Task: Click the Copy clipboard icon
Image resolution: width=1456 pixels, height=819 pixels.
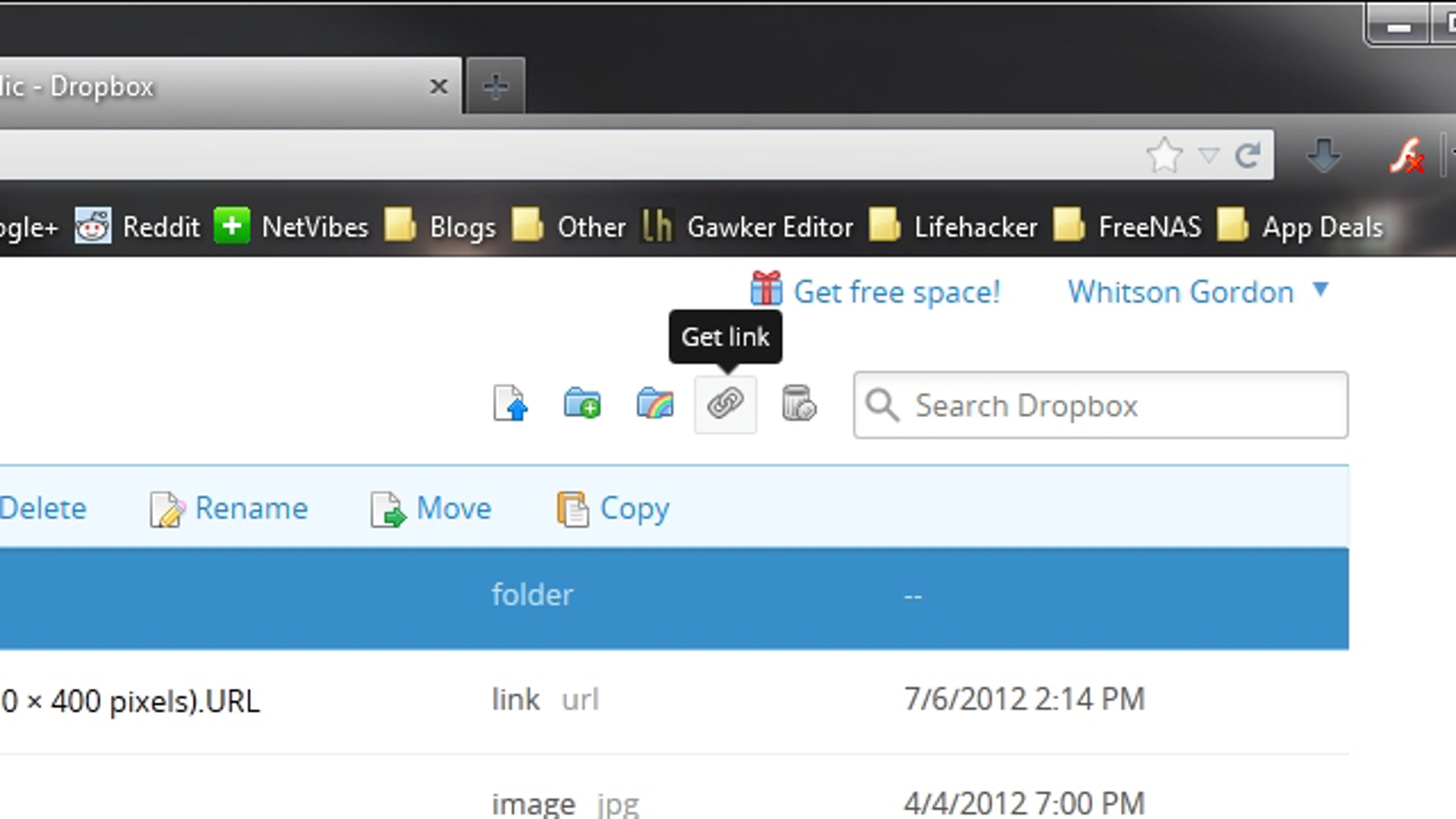Action: tap(572, 510)
